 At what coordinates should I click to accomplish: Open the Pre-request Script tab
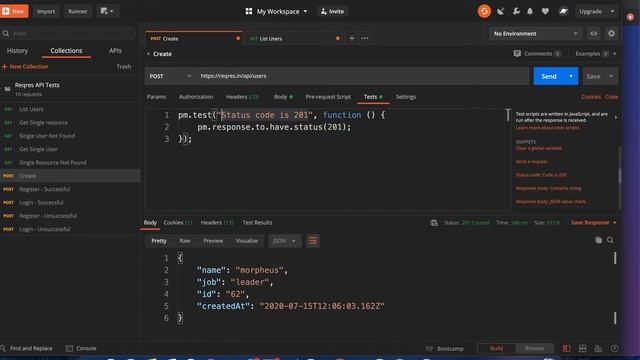[328, 97]
